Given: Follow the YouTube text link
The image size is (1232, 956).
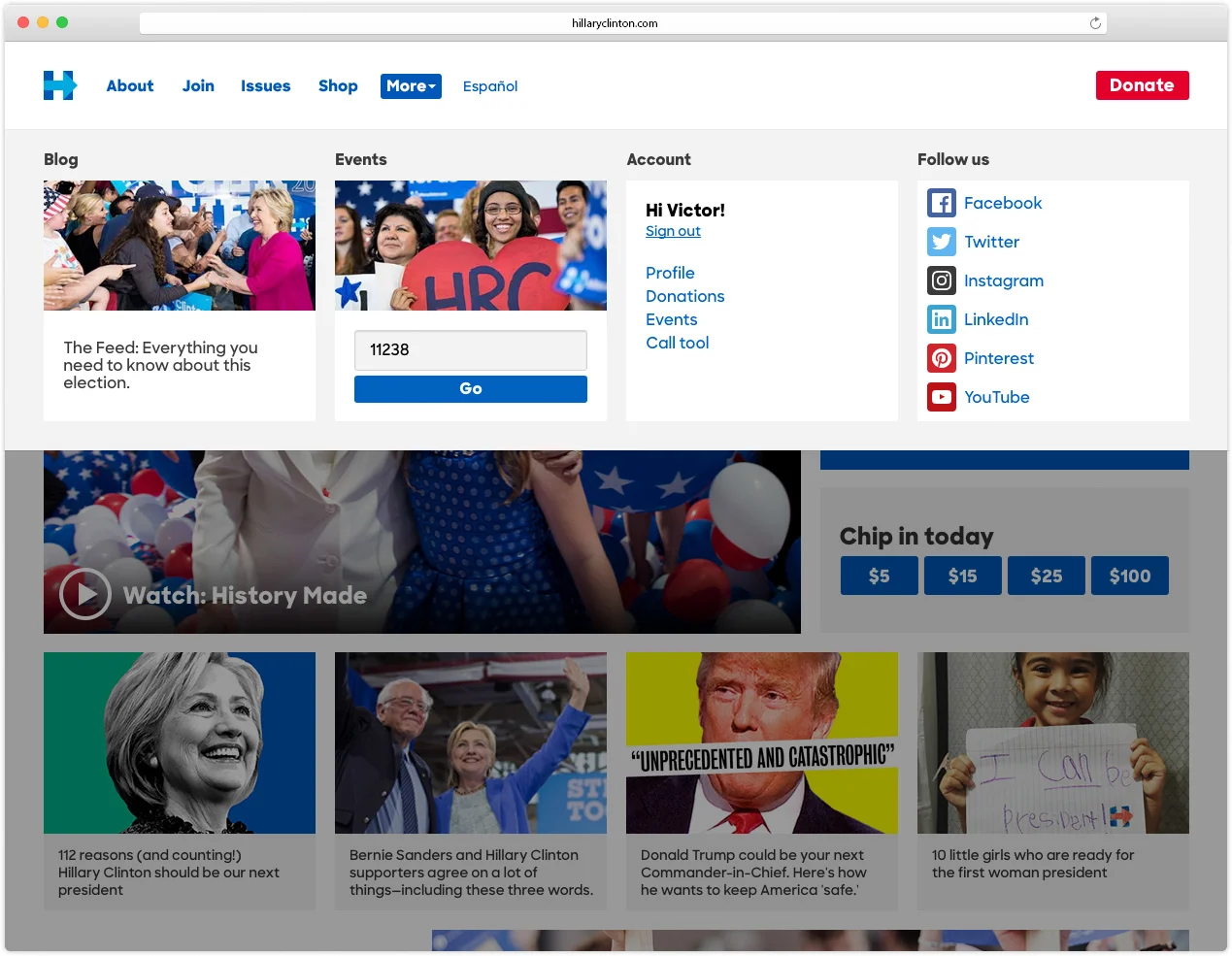Looking at the screenshot, I should (x=996, y=397).
